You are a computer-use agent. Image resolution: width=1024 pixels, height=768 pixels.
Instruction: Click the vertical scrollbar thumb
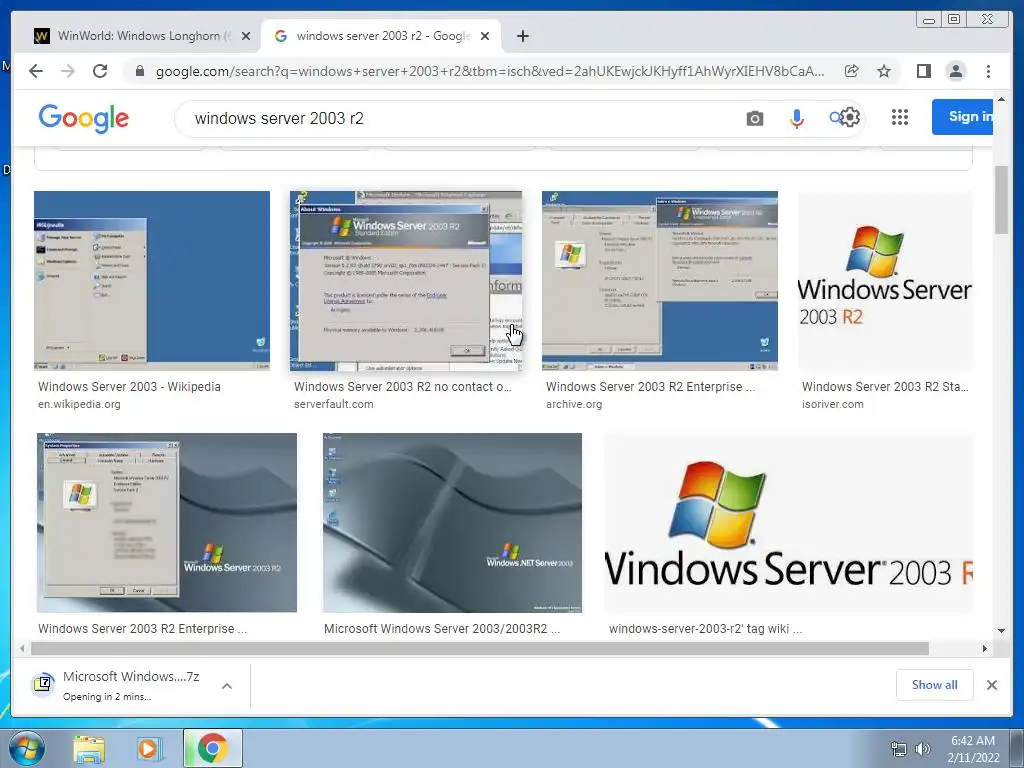(x=1001, y=200)
